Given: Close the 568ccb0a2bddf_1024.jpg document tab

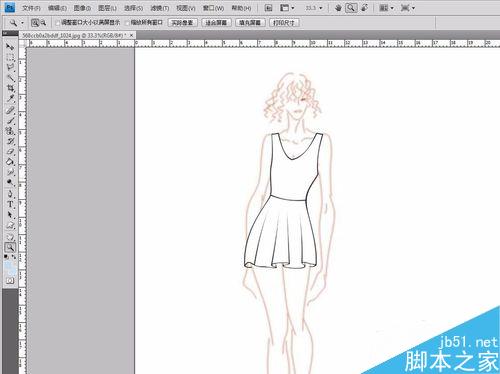Looking at the screenshot, I should pyautogui.click(x=132, y=35).
